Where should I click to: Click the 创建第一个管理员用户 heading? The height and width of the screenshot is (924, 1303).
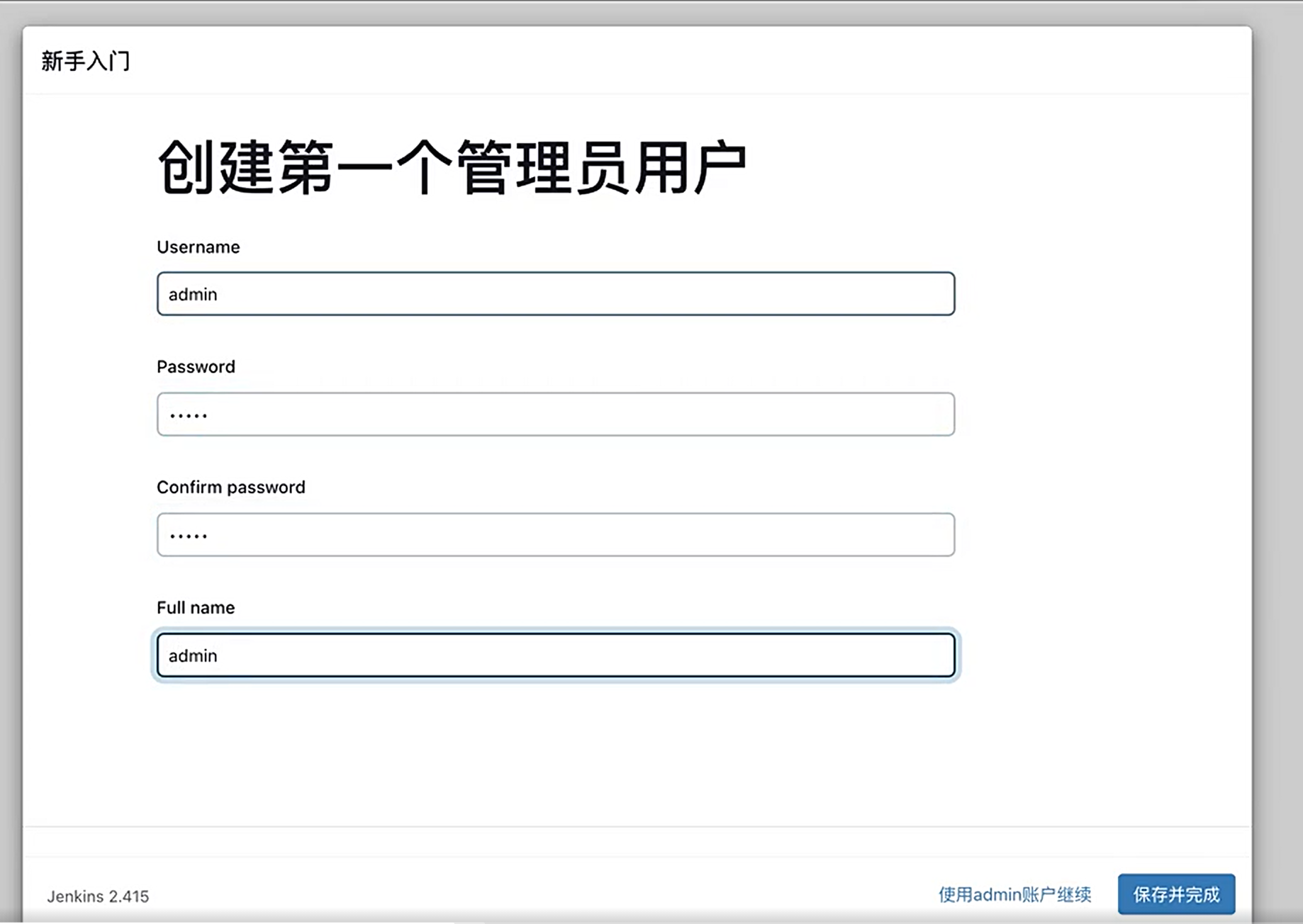(452, 167)
